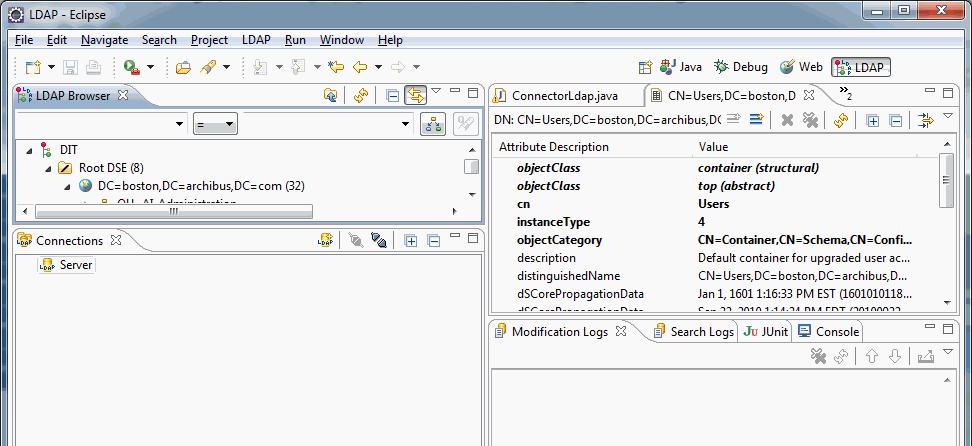
Task: Click the Back navigation arrow
Action: point(360,67)
